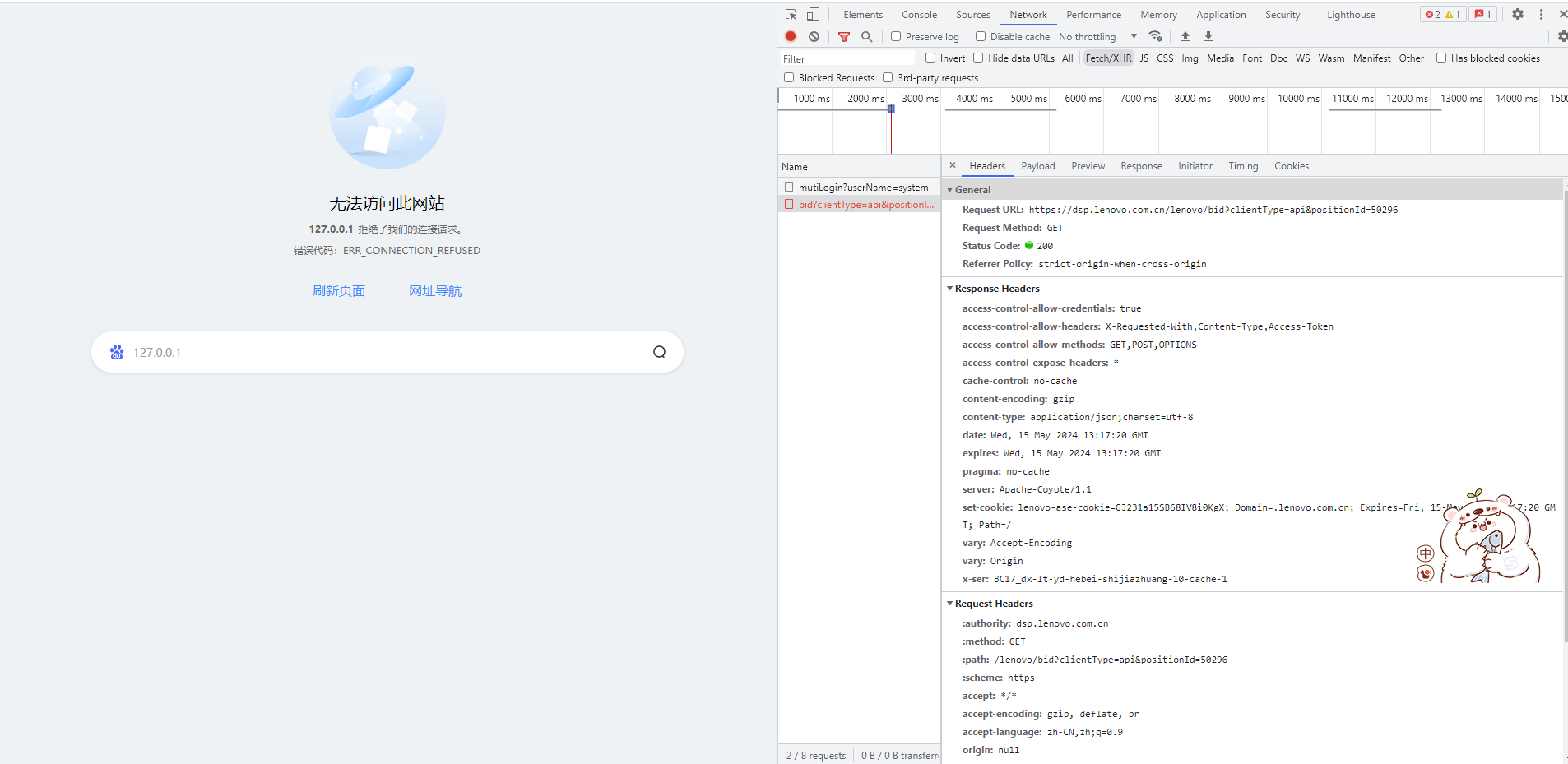Click the search magnifier in the page search box

click(659, 352)
